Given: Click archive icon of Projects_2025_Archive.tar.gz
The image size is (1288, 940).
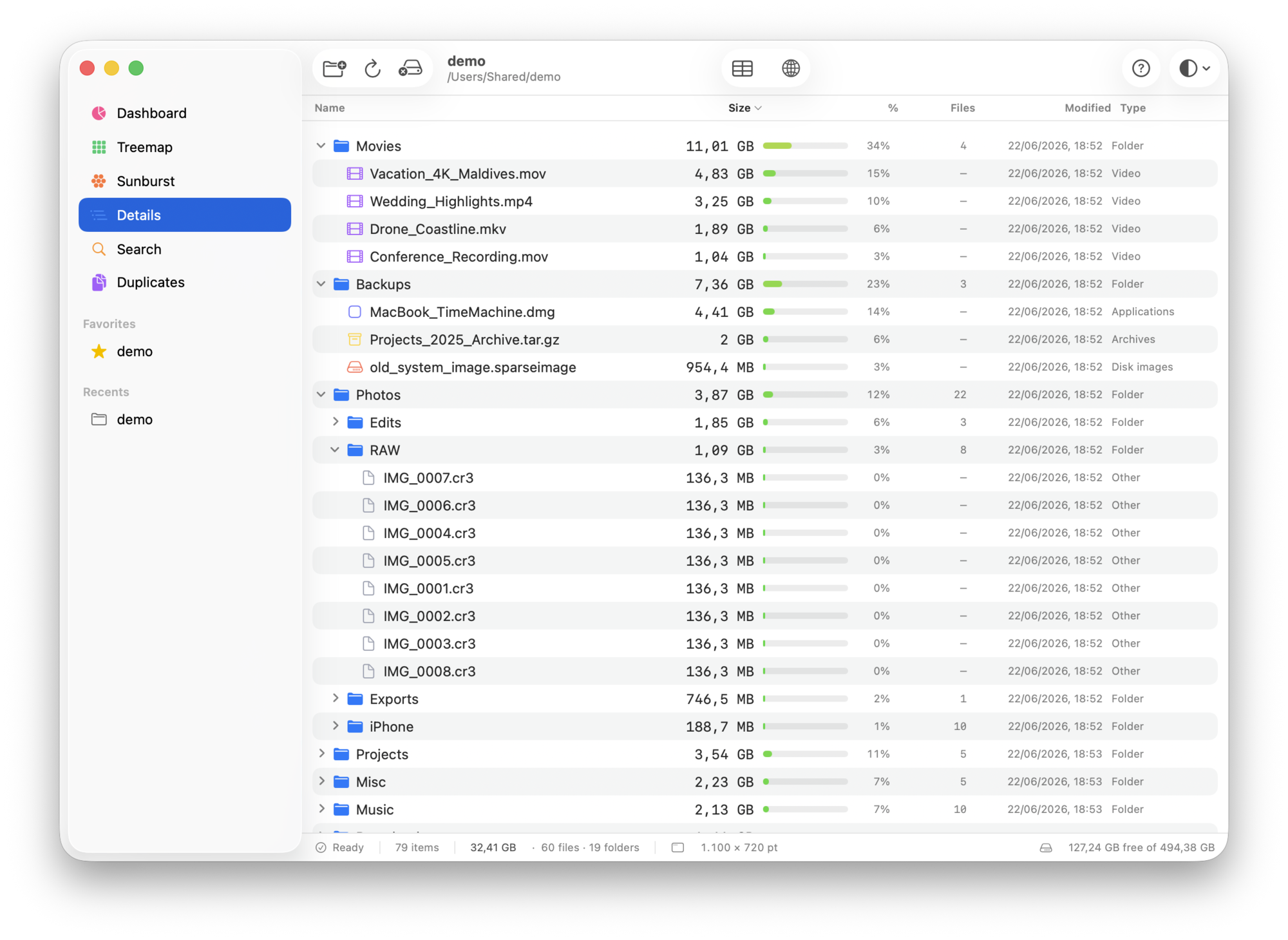Looking at the screenshot, I should point(354,340).
